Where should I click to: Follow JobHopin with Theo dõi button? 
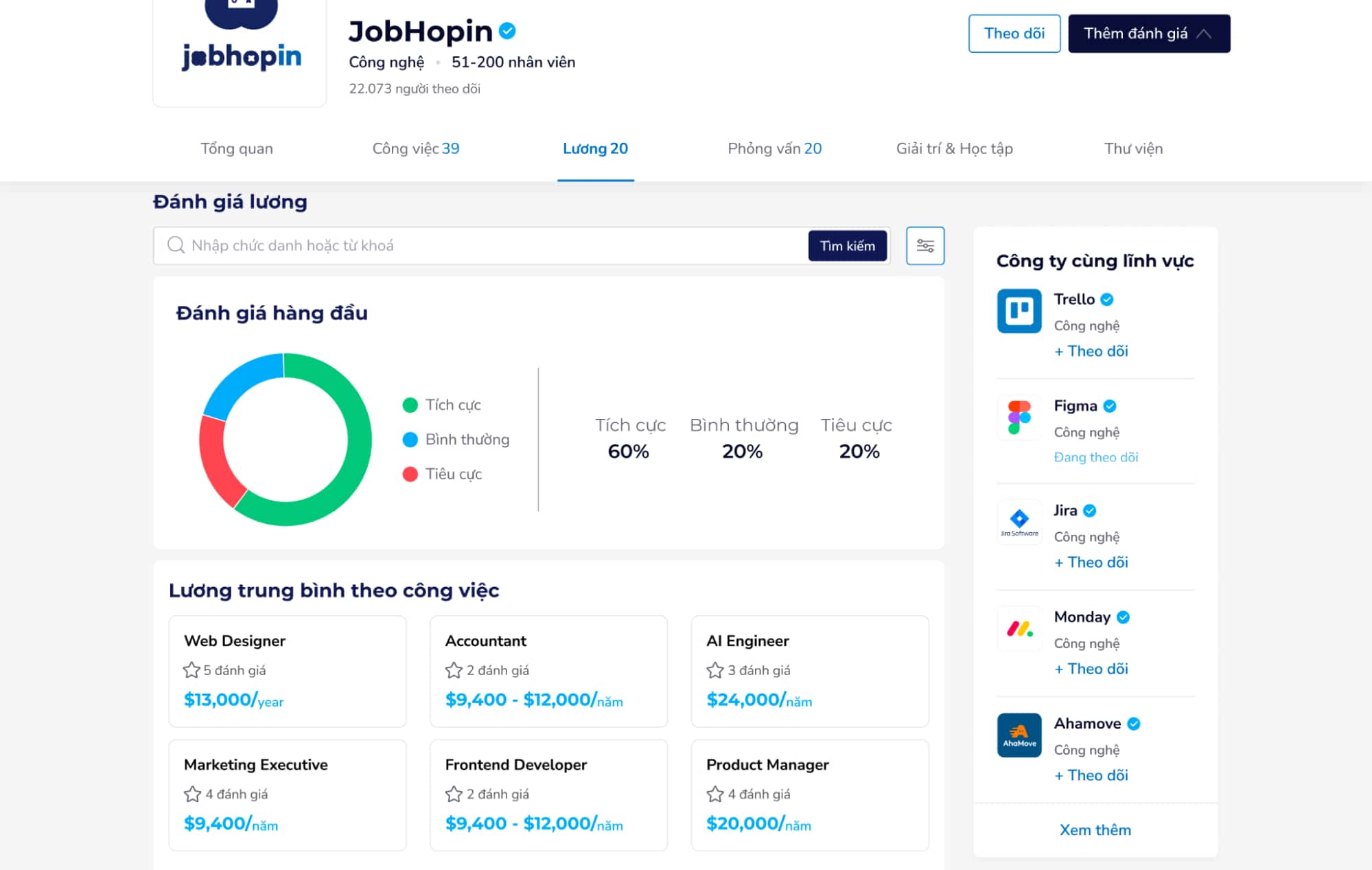click(x=1014, y=34)
